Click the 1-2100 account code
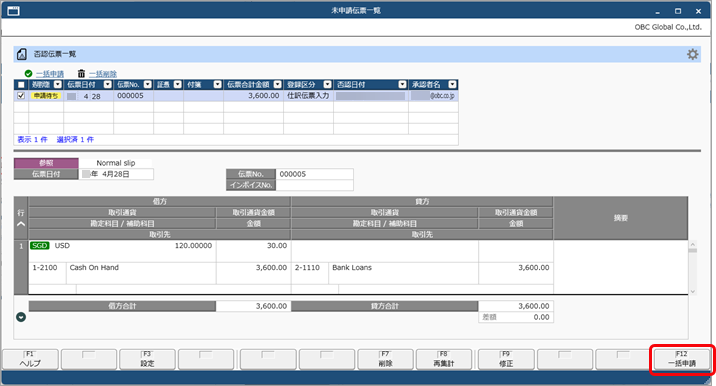The width and height of the screenshot is (716, 386). coord(45,268)
